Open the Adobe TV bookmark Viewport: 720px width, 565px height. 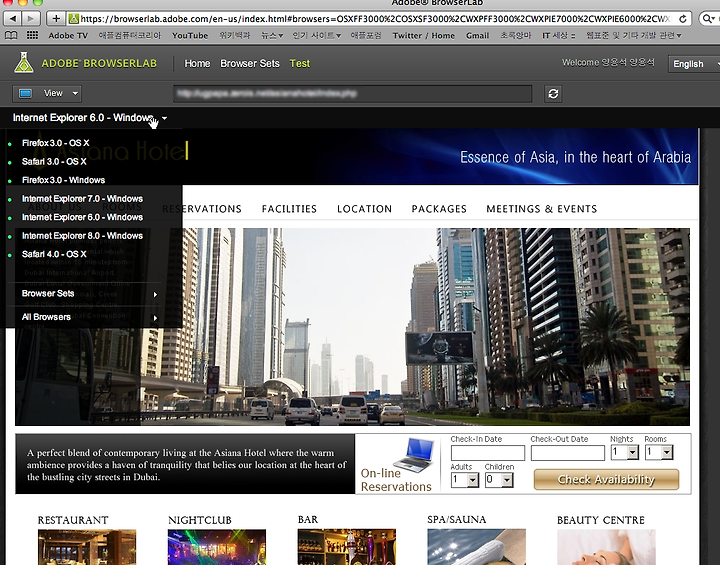tap(68, 35)
